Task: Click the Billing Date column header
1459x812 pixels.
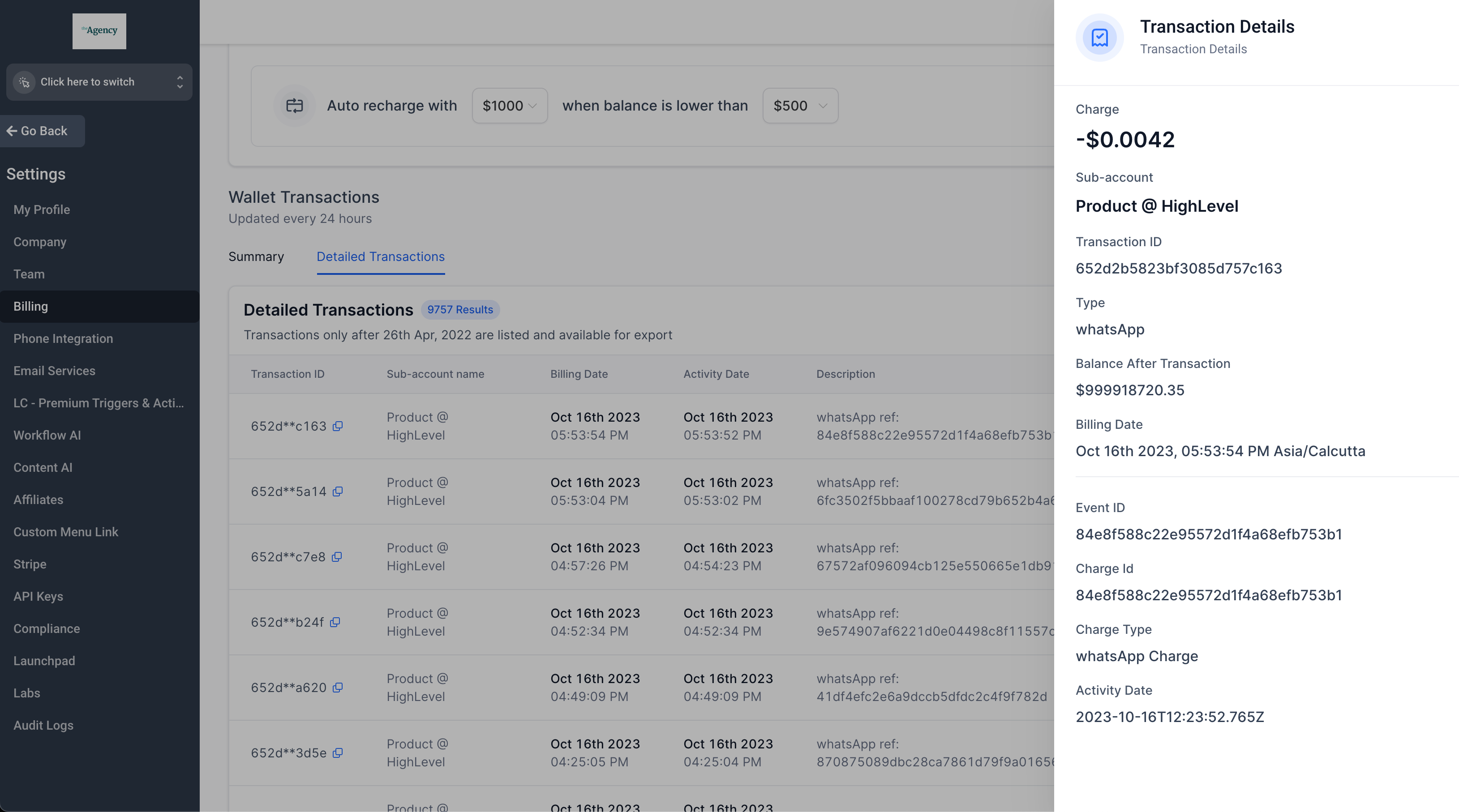Action: [x=579, y=374]
